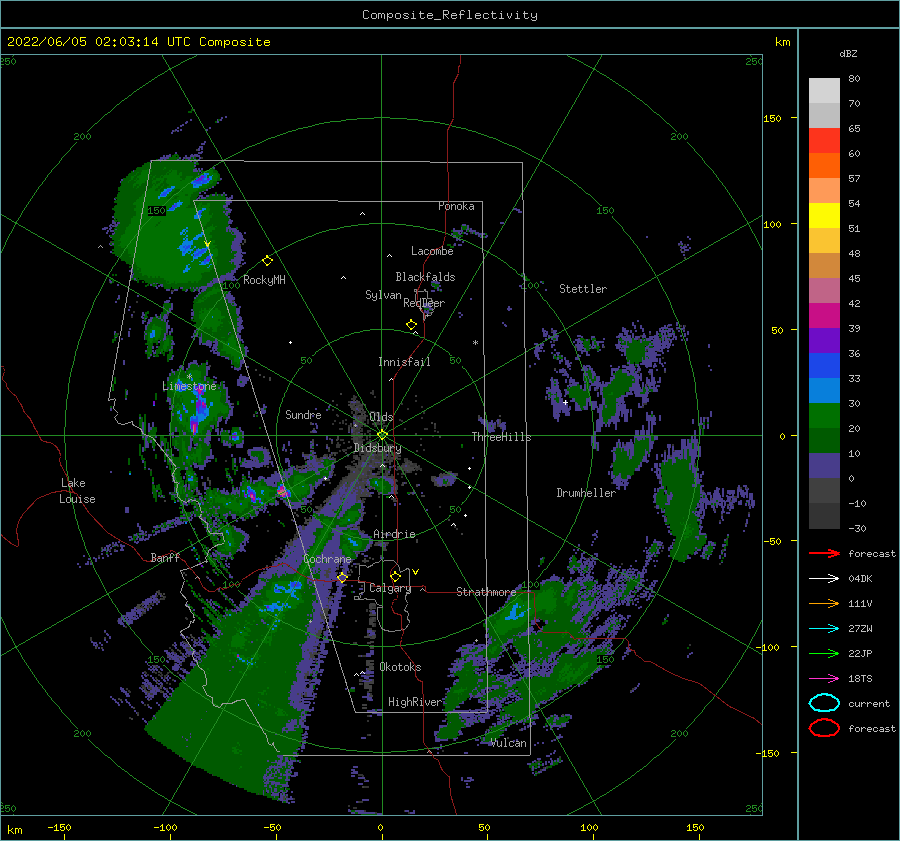The height and width of the screenshot is (841, 900).
Task: Click the Limestone label
Action: pos(189,386)
